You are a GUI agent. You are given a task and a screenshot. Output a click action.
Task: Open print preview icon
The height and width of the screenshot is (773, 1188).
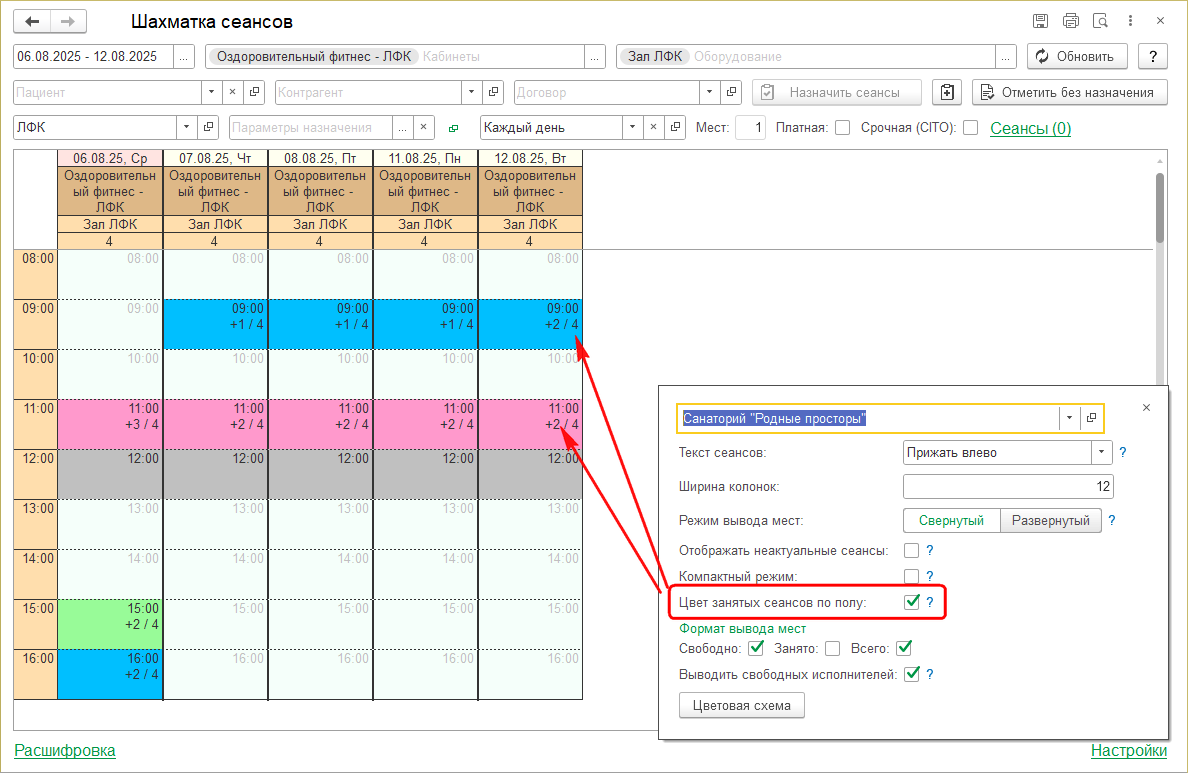[x=1100, y=21]
